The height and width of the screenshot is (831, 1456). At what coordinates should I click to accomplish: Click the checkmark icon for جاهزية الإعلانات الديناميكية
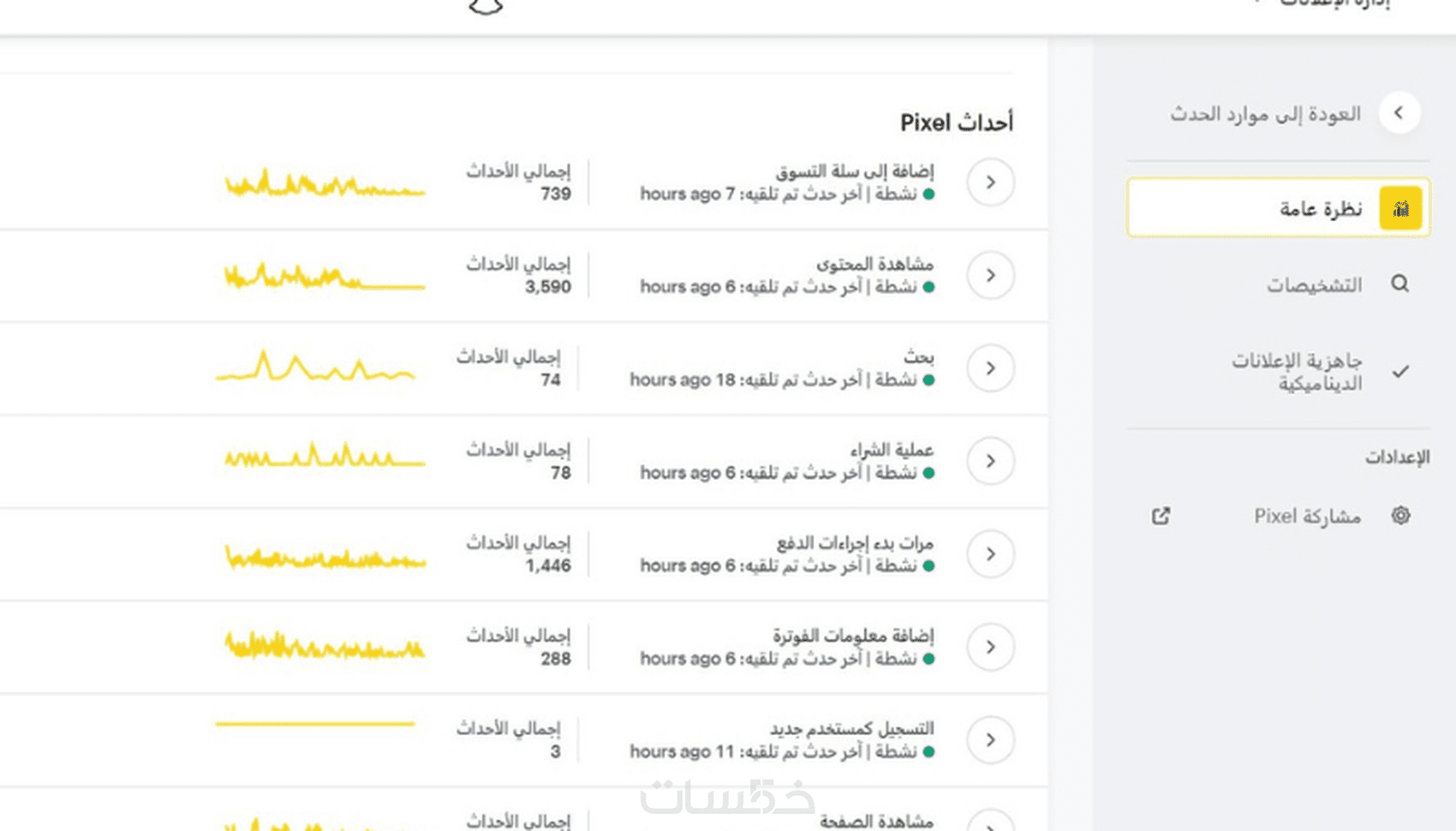pyautogui.click(x=1400, y=372)
